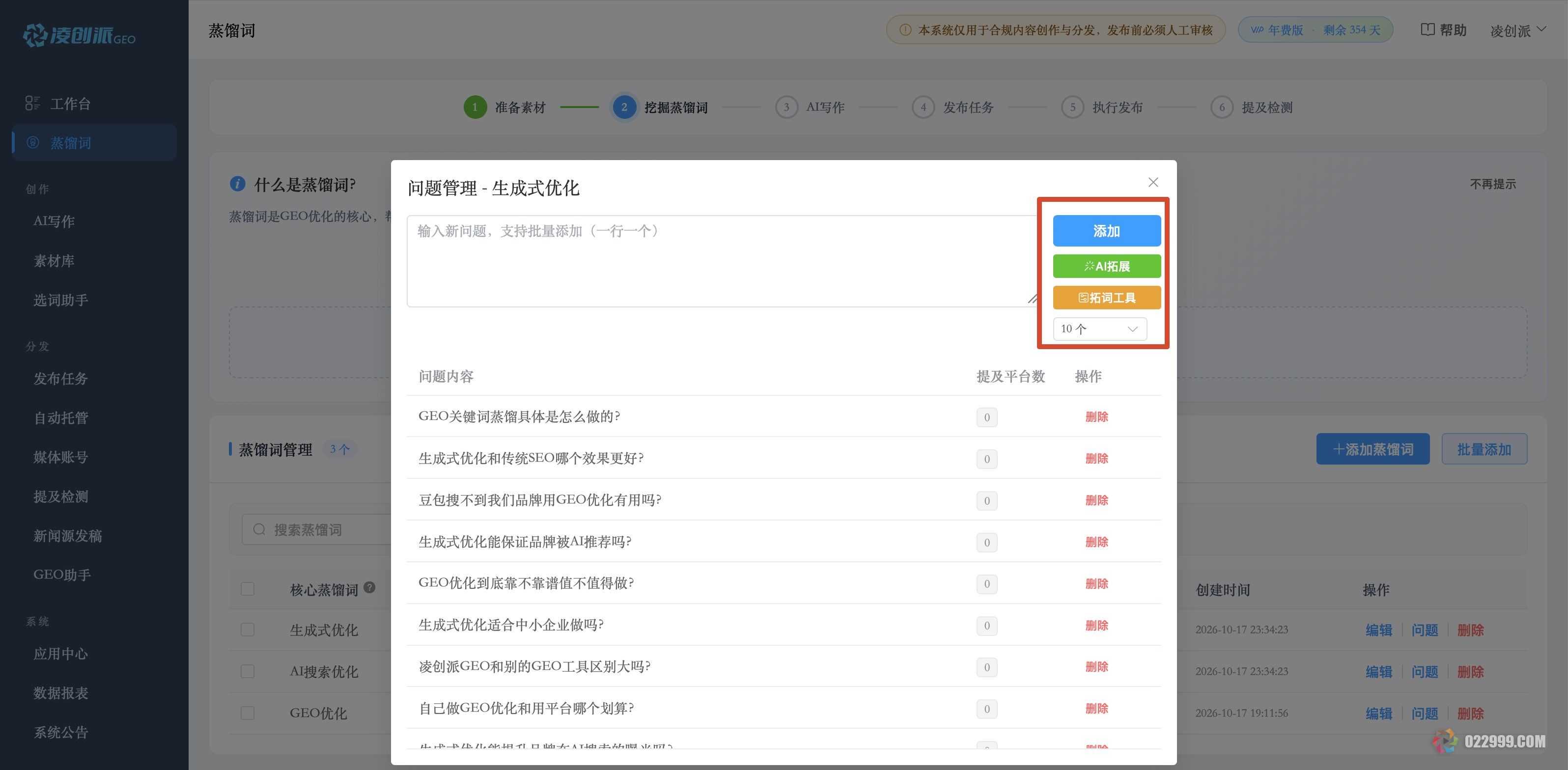Open 自动托管 in the sidebar
1568x770 pixels.
61,417
